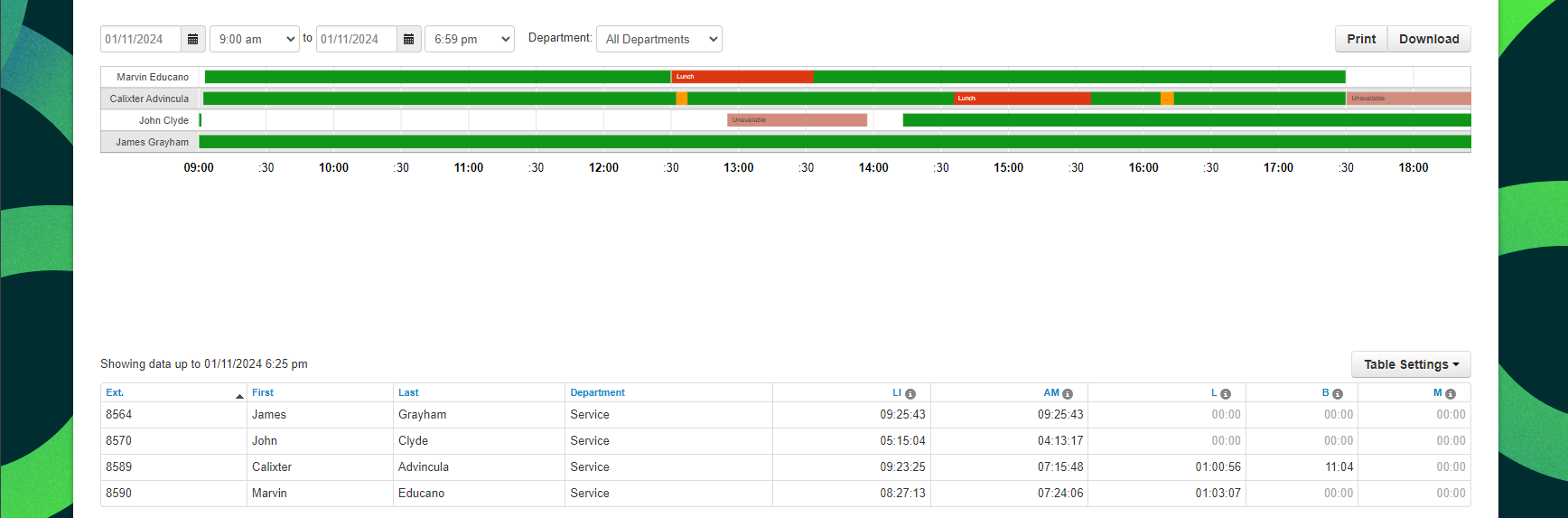The height and width of the screenshot is (518, 1568).
Task: Select the Calixter Advincula timeline row label
Action: [x=149, y=99]
